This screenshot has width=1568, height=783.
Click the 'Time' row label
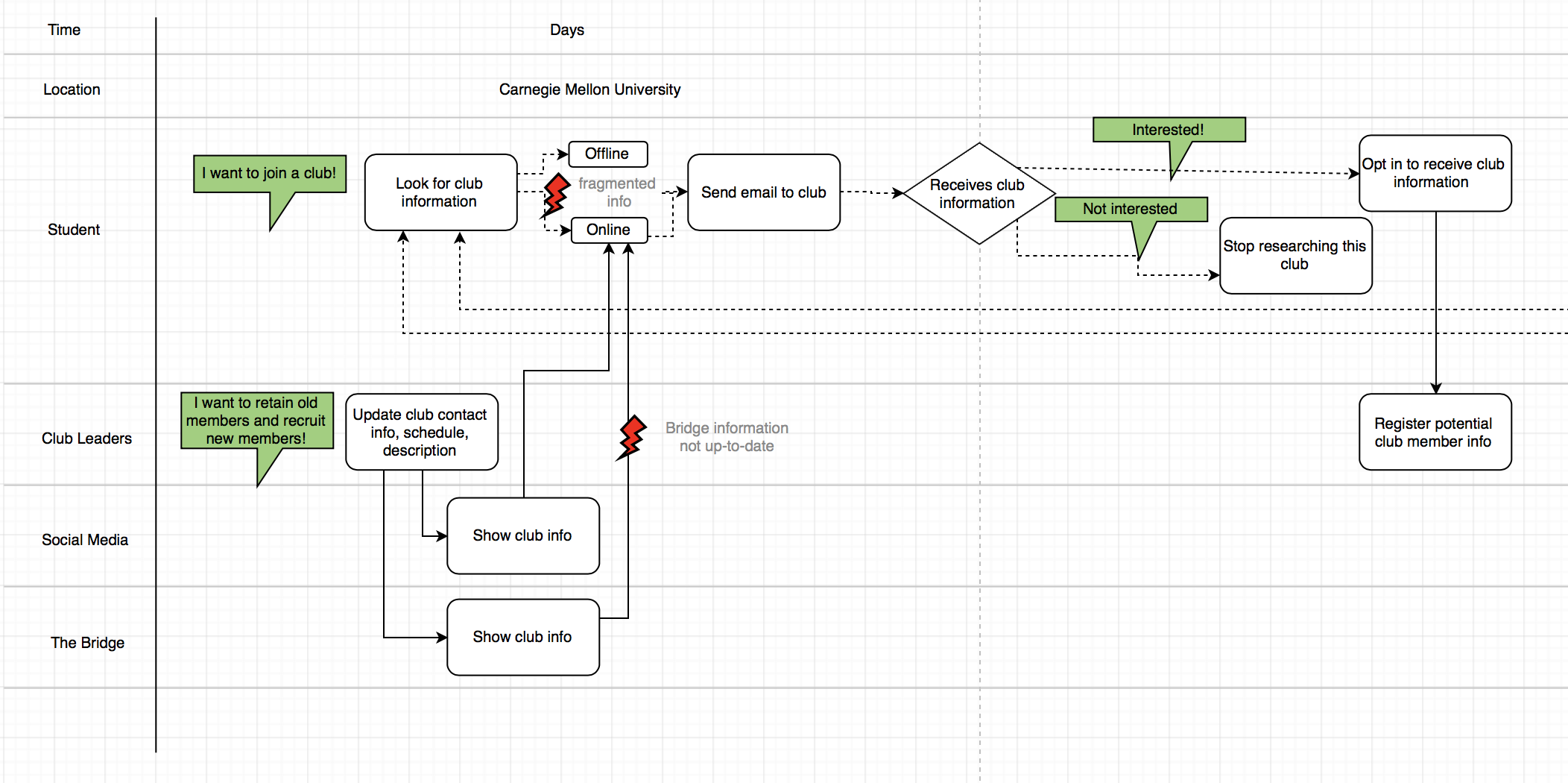click(64, 30)
